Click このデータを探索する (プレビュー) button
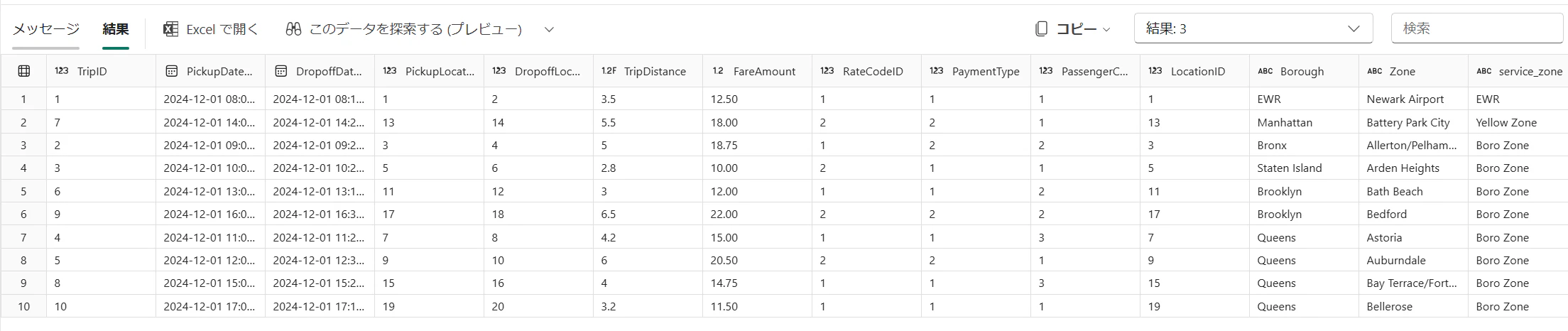Viewport: 1568px width, 331px height. tap(415, 29)
